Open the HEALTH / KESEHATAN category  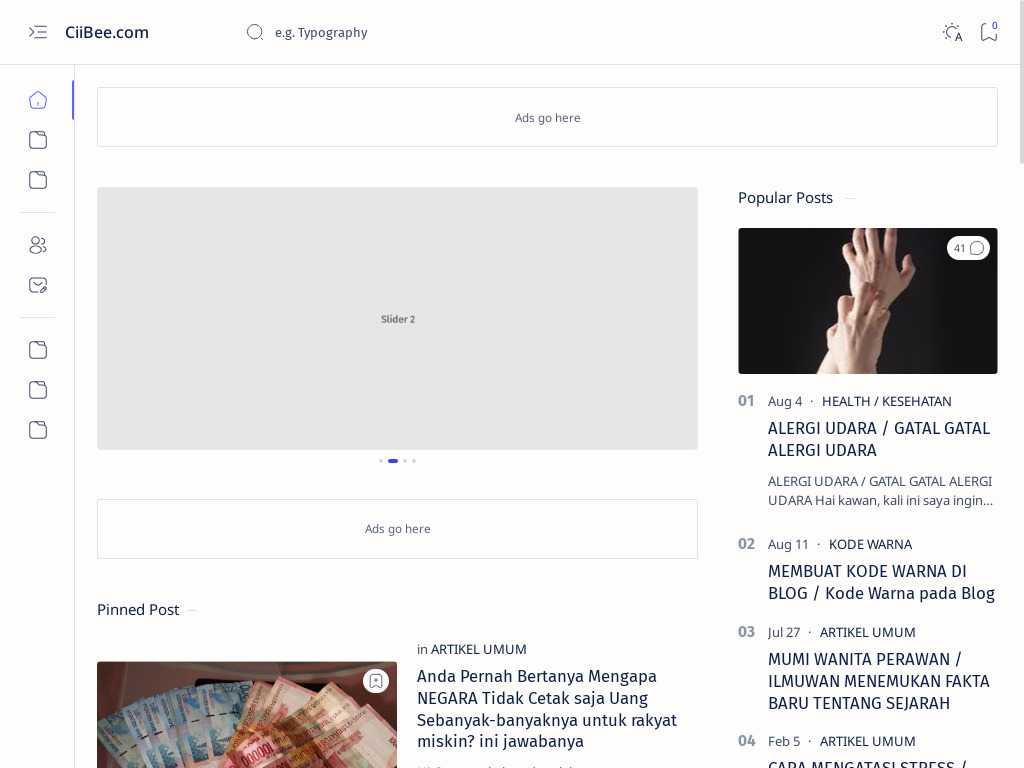point(886,401)
